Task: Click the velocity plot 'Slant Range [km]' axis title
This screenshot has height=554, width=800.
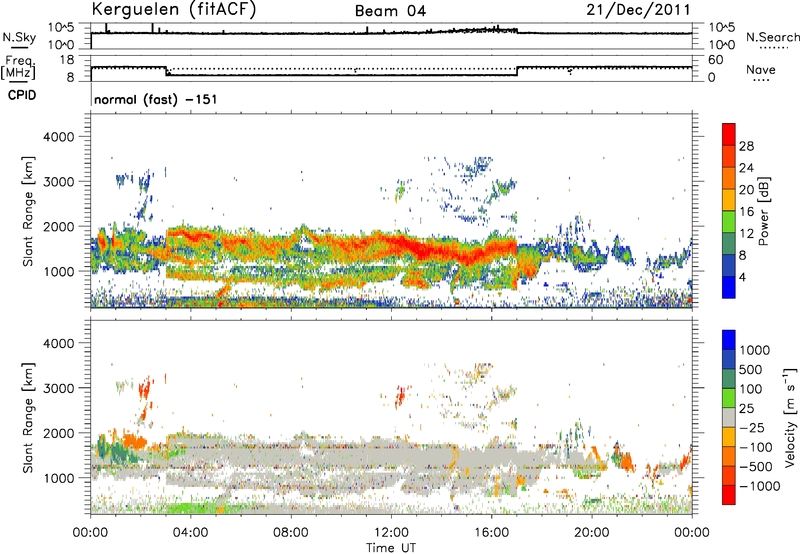Action: [x=28, y=417]
